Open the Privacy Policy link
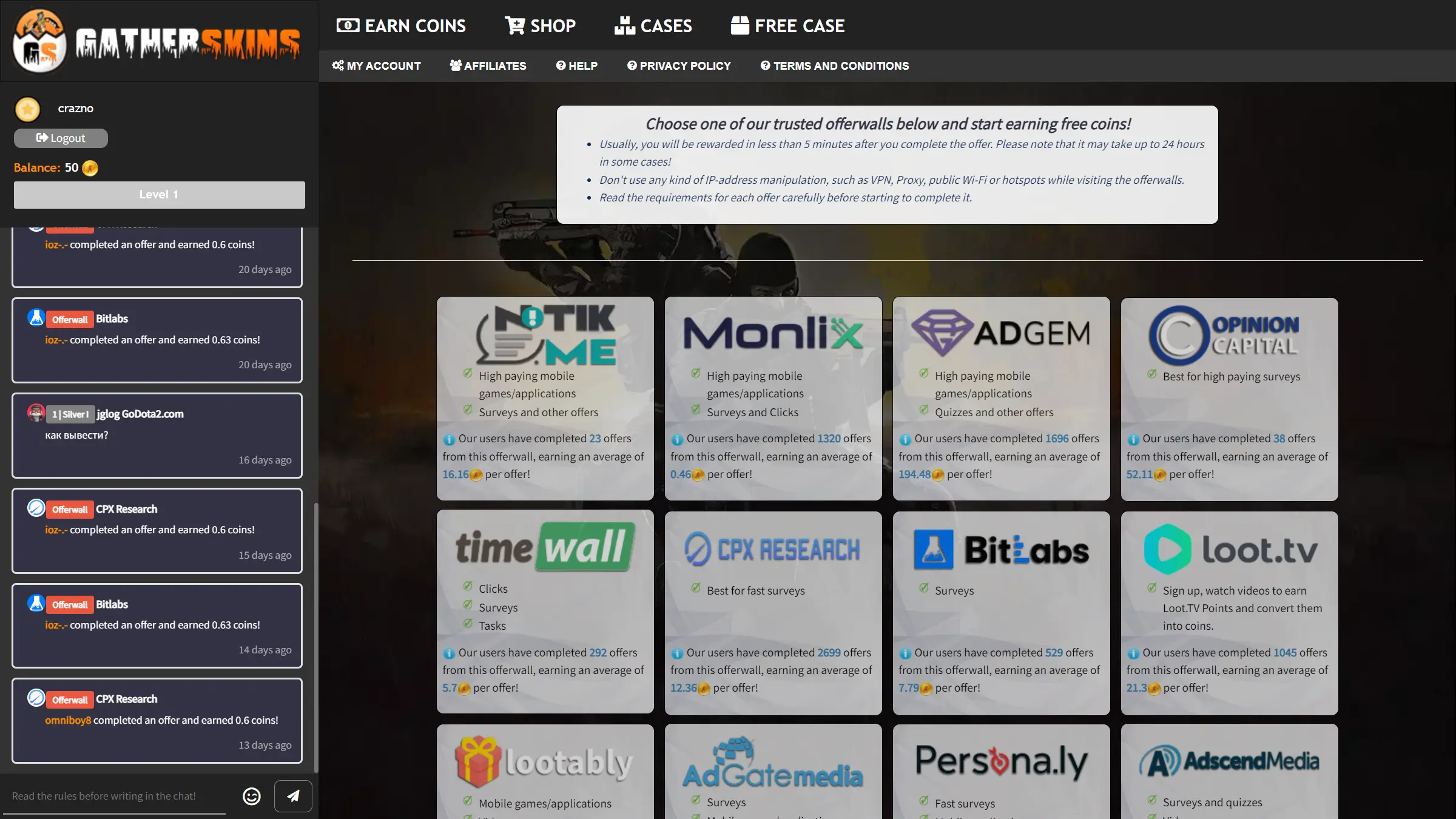 click(x=679, y=66)
